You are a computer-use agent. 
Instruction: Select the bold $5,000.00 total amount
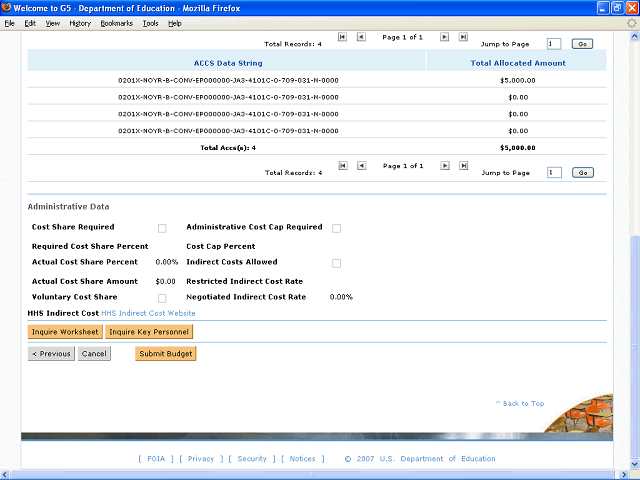click(x=518, y=148)
